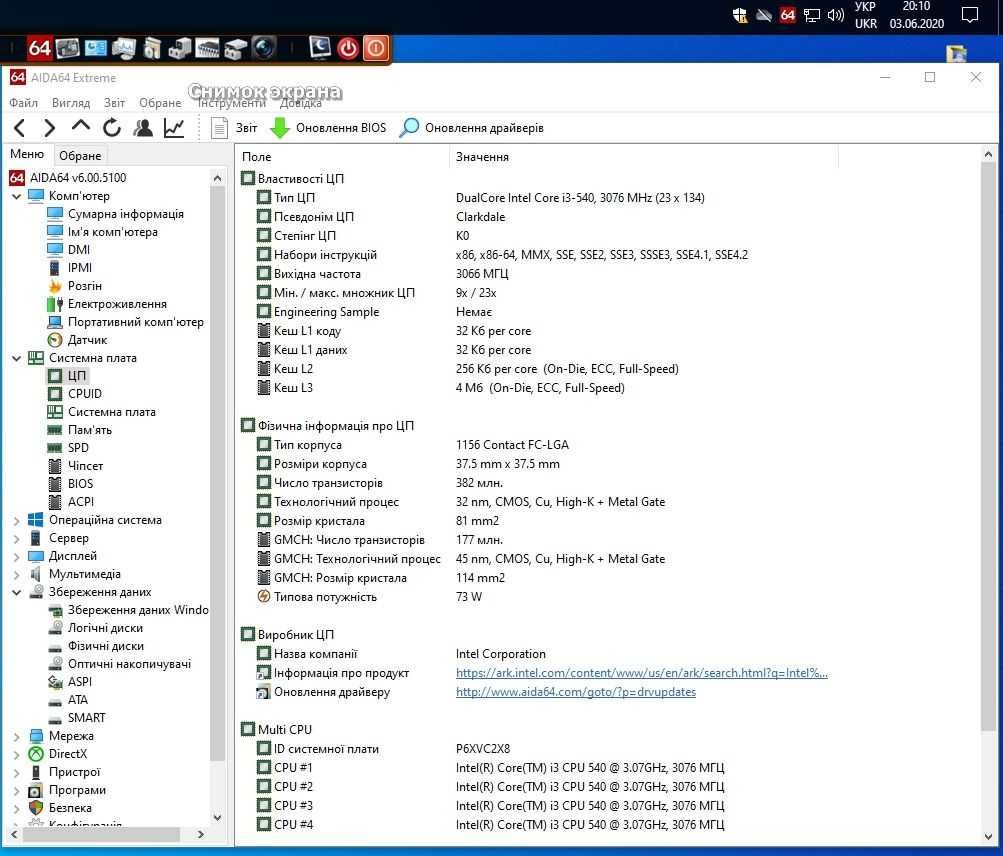Switch to the Меню tab
Screen dimensions: 1003x856
click(27, 154)
